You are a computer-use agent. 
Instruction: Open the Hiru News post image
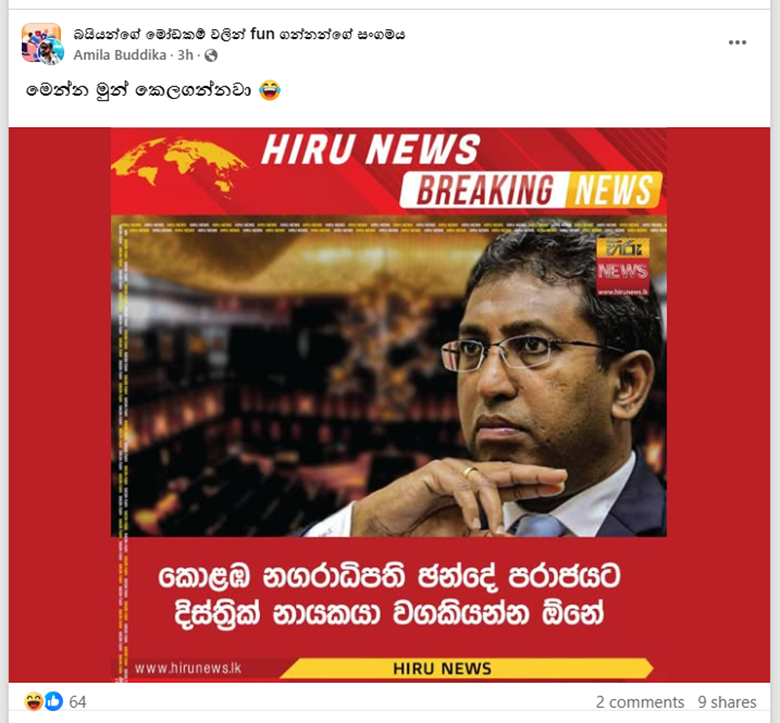(x=389, y=405)
